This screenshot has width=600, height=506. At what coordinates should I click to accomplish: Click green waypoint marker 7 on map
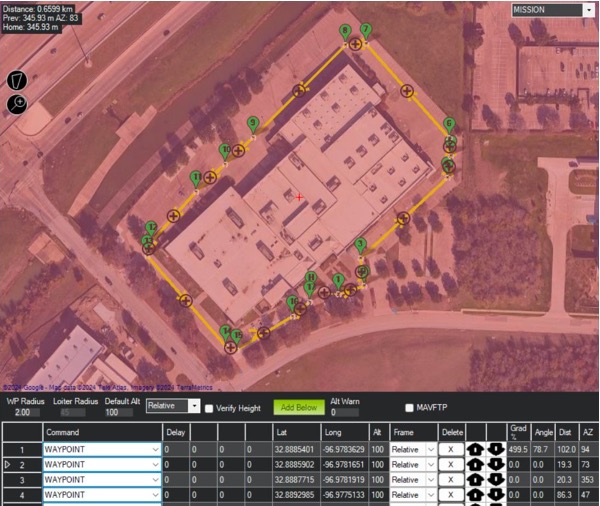point(365,32)
